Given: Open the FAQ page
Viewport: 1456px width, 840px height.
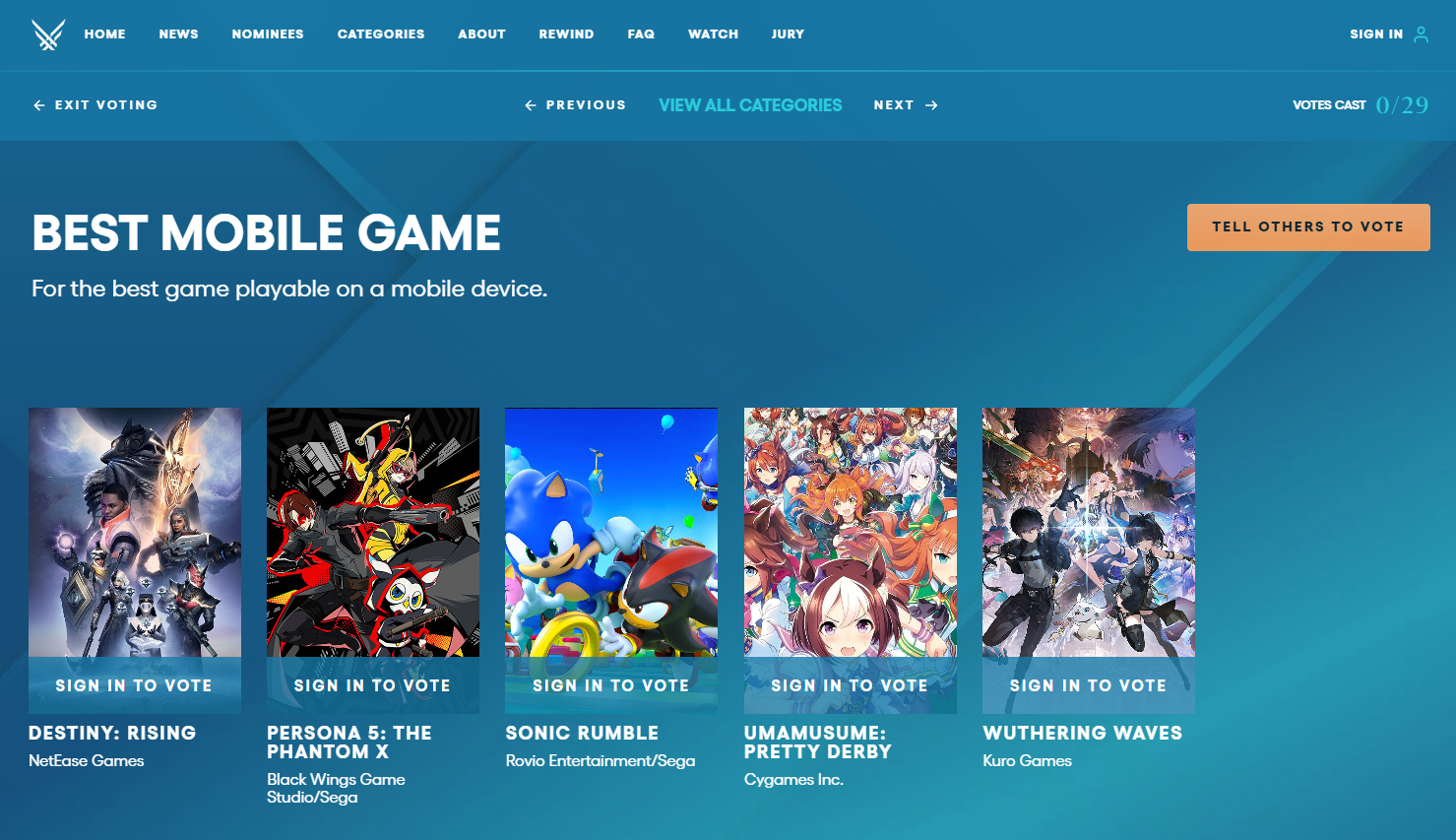Looking at the screenshot, I should pyautogui.click(x=641, y=34).
